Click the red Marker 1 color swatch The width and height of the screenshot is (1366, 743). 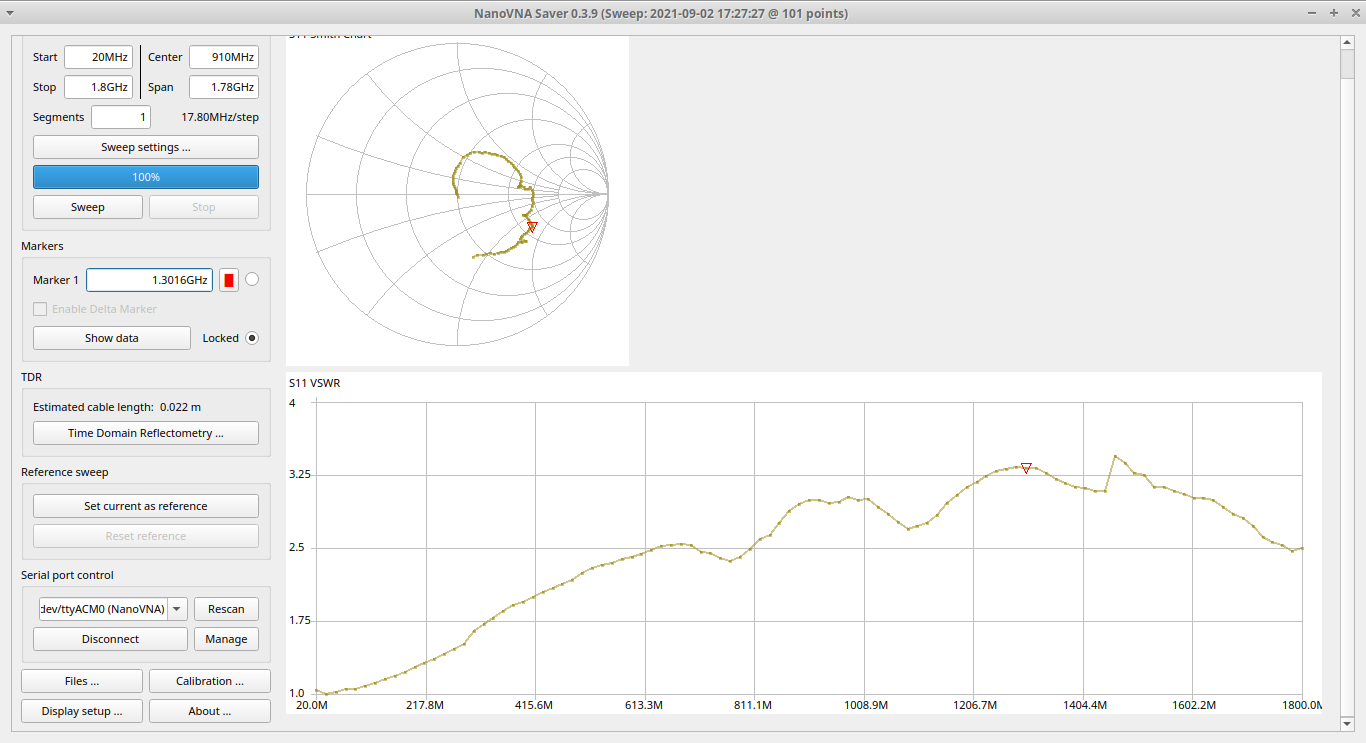point(229,280)
